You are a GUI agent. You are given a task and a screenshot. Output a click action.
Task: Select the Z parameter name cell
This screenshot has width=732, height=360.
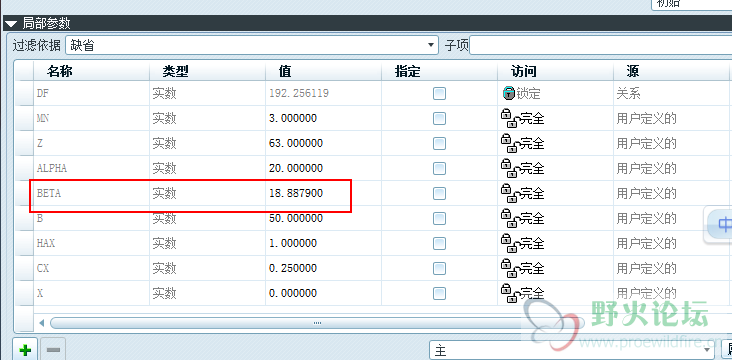coord(92,143)
